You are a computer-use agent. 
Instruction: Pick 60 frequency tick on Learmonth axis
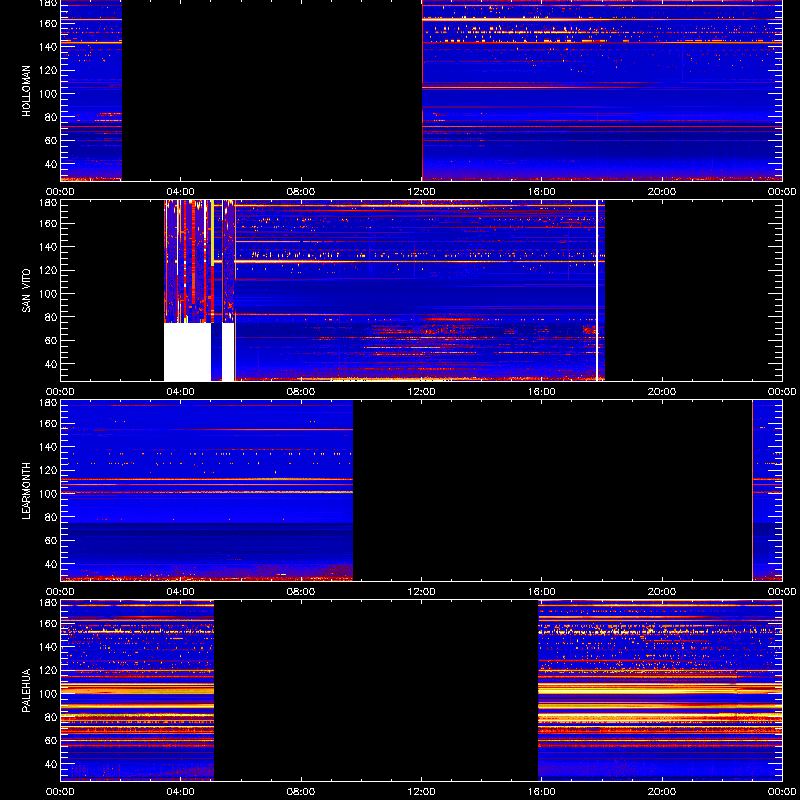coord(51,541)
